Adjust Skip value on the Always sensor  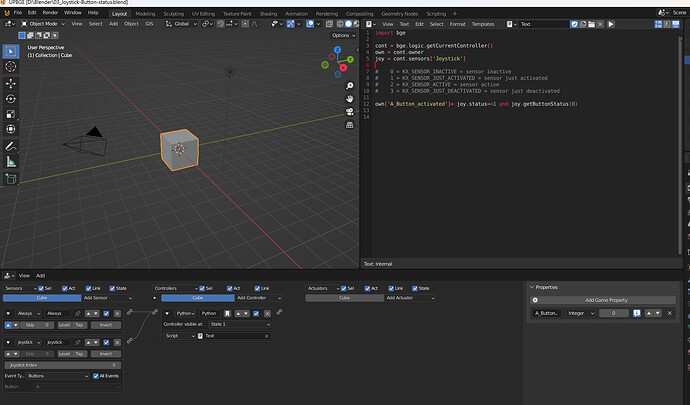click(x=37, y=325)
